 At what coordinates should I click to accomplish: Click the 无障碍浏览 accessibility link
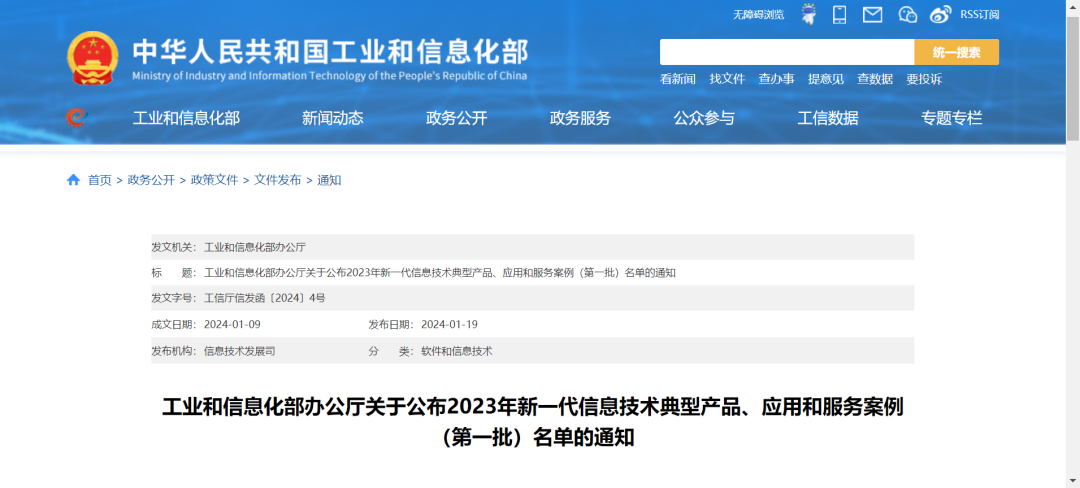coord(758,15)
